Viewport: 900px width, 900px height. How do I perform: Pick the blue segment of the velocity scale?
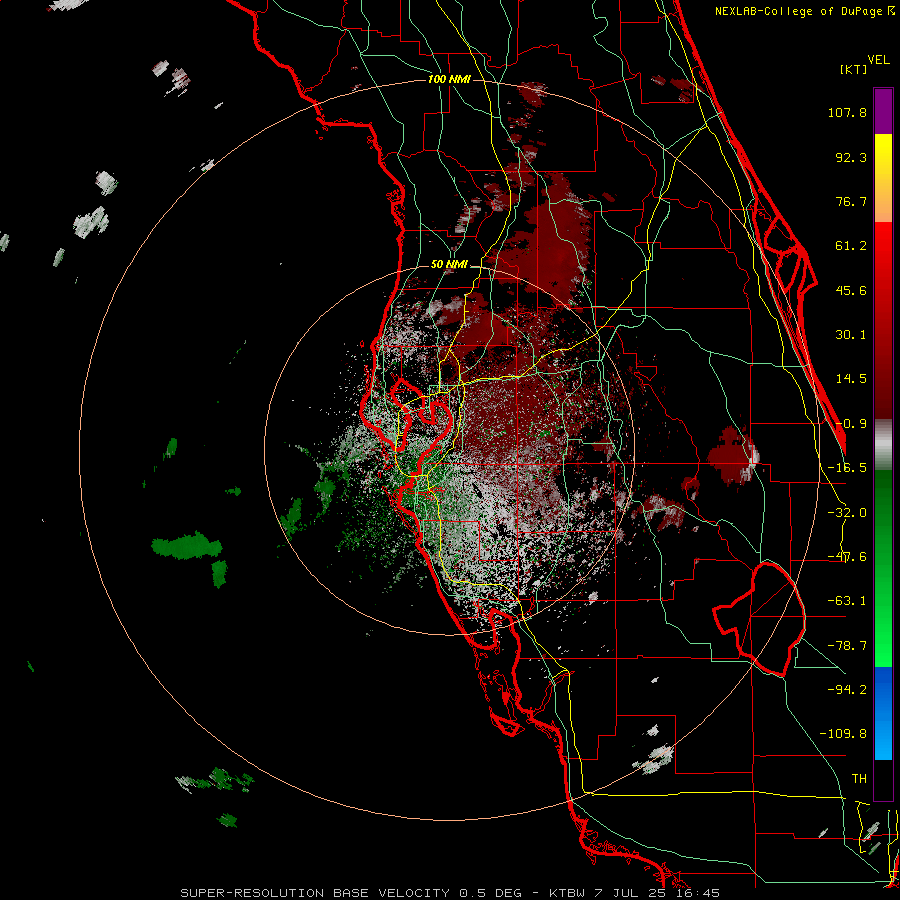pos(883,713)
